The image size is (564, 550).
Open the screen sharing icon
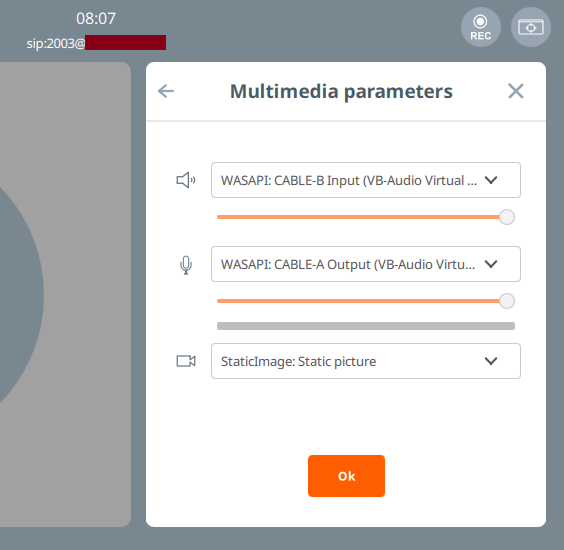(x=531, y=27)
